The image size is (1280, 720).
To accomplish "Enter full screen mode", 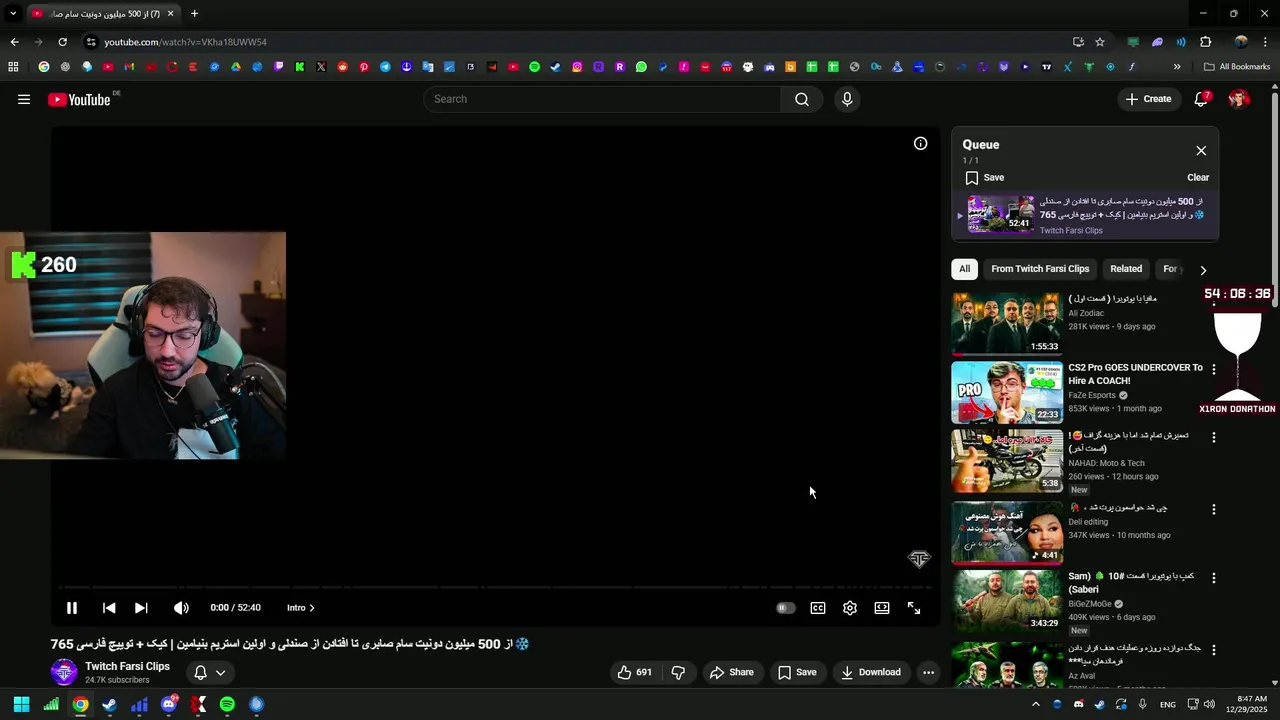I will point(914,608).
